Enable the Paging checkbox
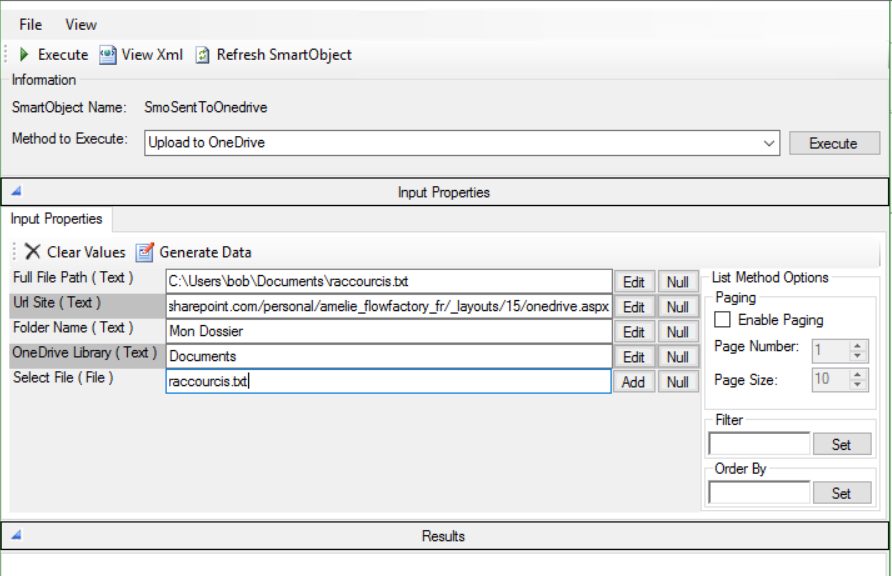The height and width of the screenshot is (576, 892). coord(722,320)
